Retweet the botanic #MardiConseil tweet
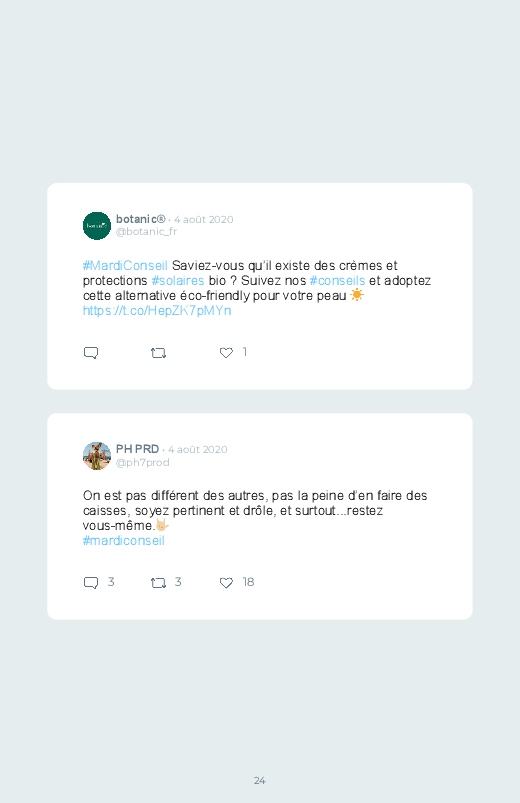520x803 pixels. 158,353
